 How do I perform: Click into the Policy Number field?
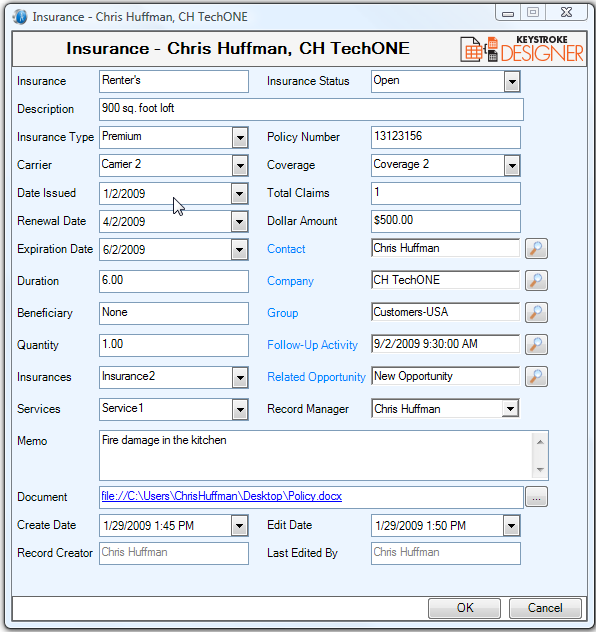point(446,137)
